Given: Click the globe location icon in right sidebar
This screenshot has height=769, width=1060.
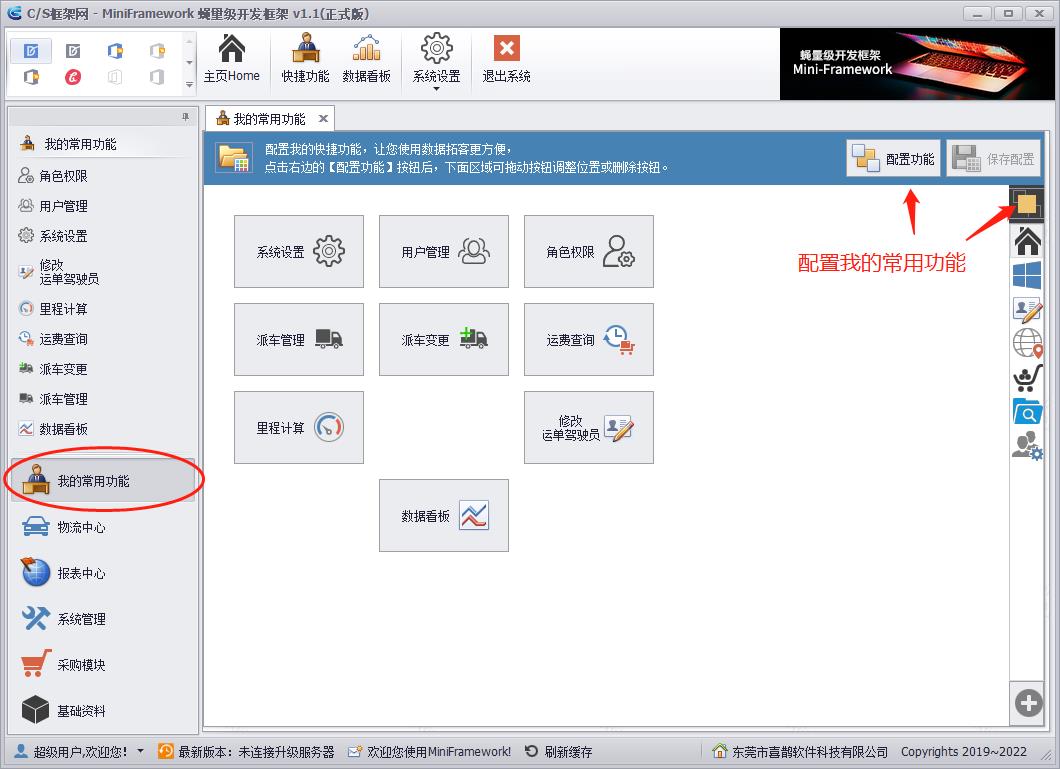Looking at the screenshot, I should coord(1027,343).
